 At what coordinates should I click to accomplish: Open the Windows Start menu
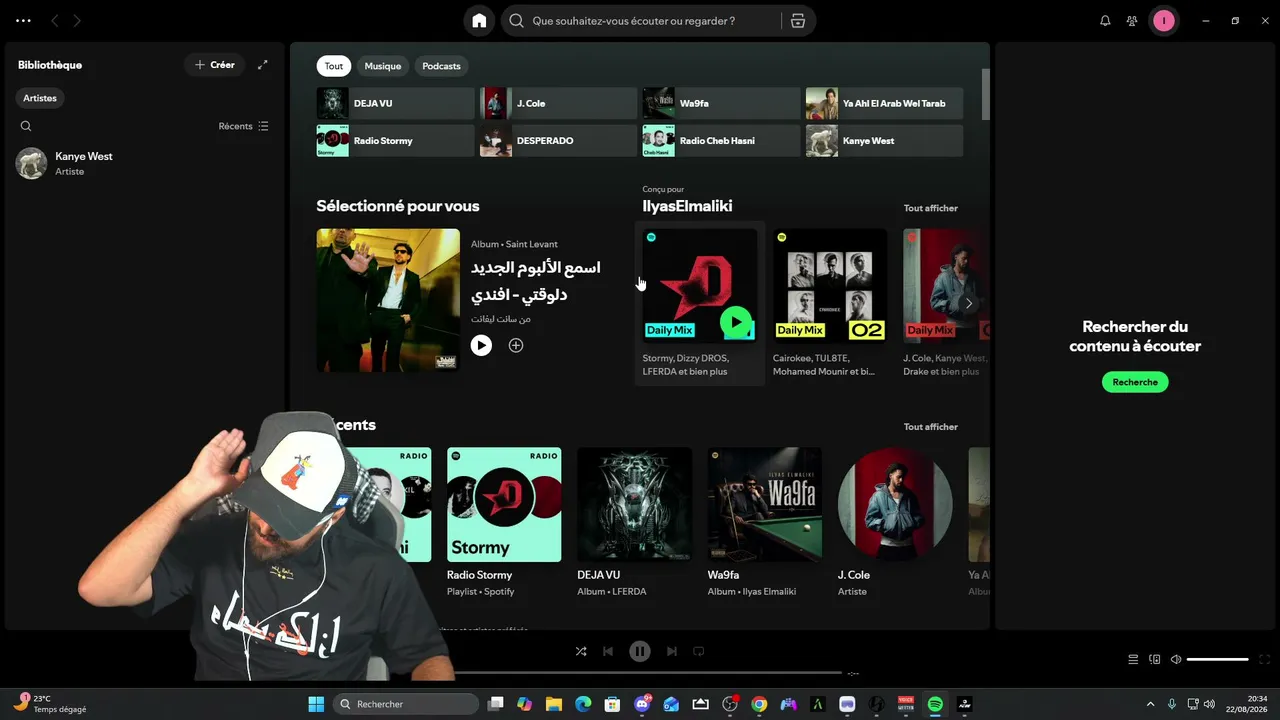316,704
